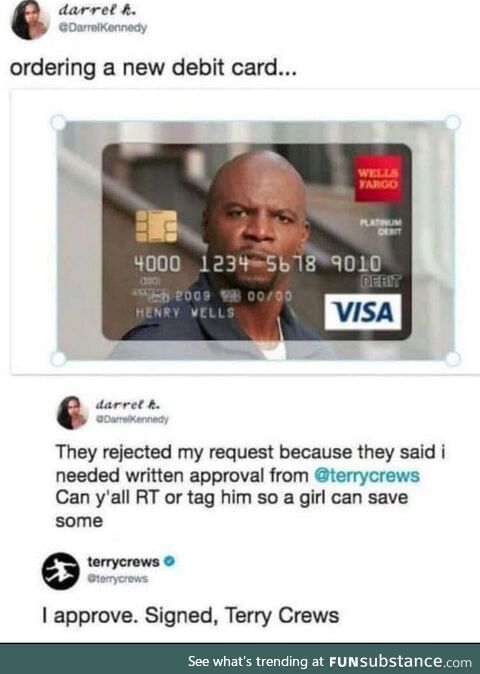Click the VISA logo on the card
This screenshot has height=674, width=480.
coord(363,312)
